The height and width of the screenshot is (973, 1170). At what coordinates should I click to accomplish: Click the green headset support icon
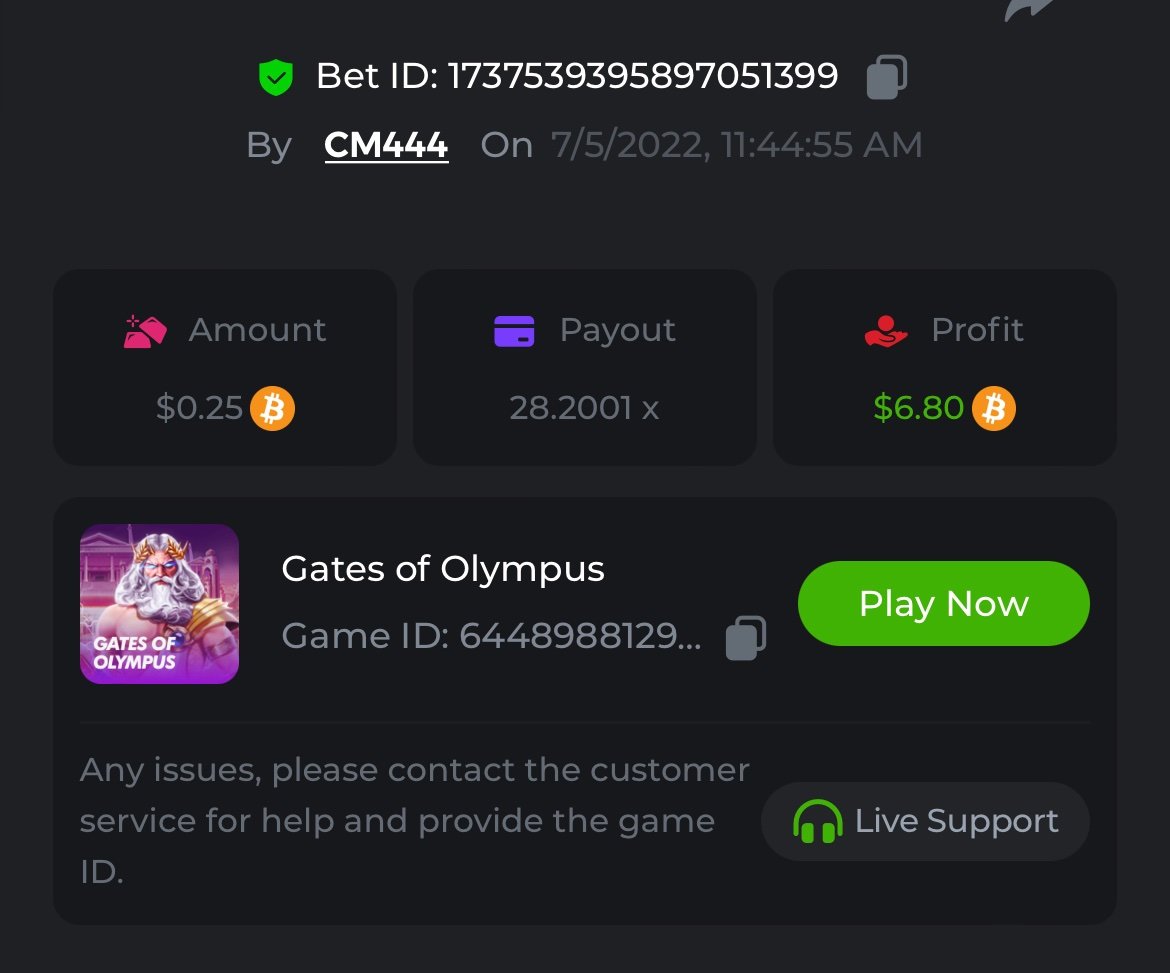tap(817, 822)
